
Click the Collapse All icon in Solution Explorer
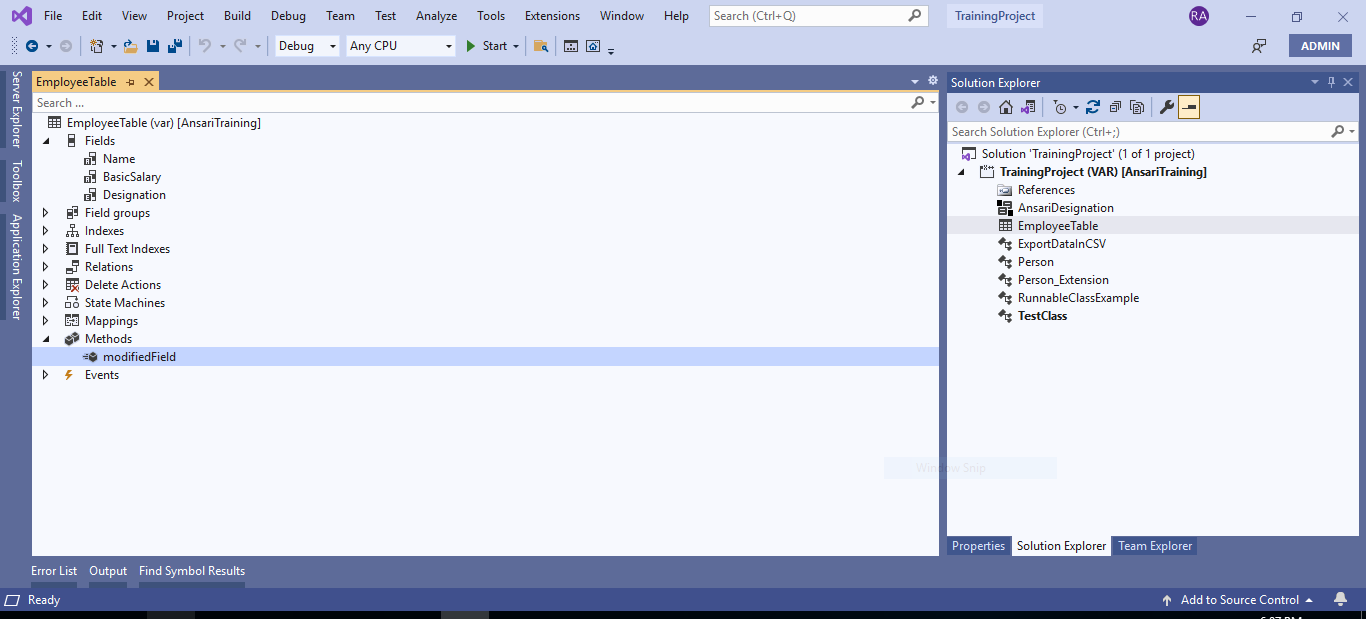[x=1115, y=107]
